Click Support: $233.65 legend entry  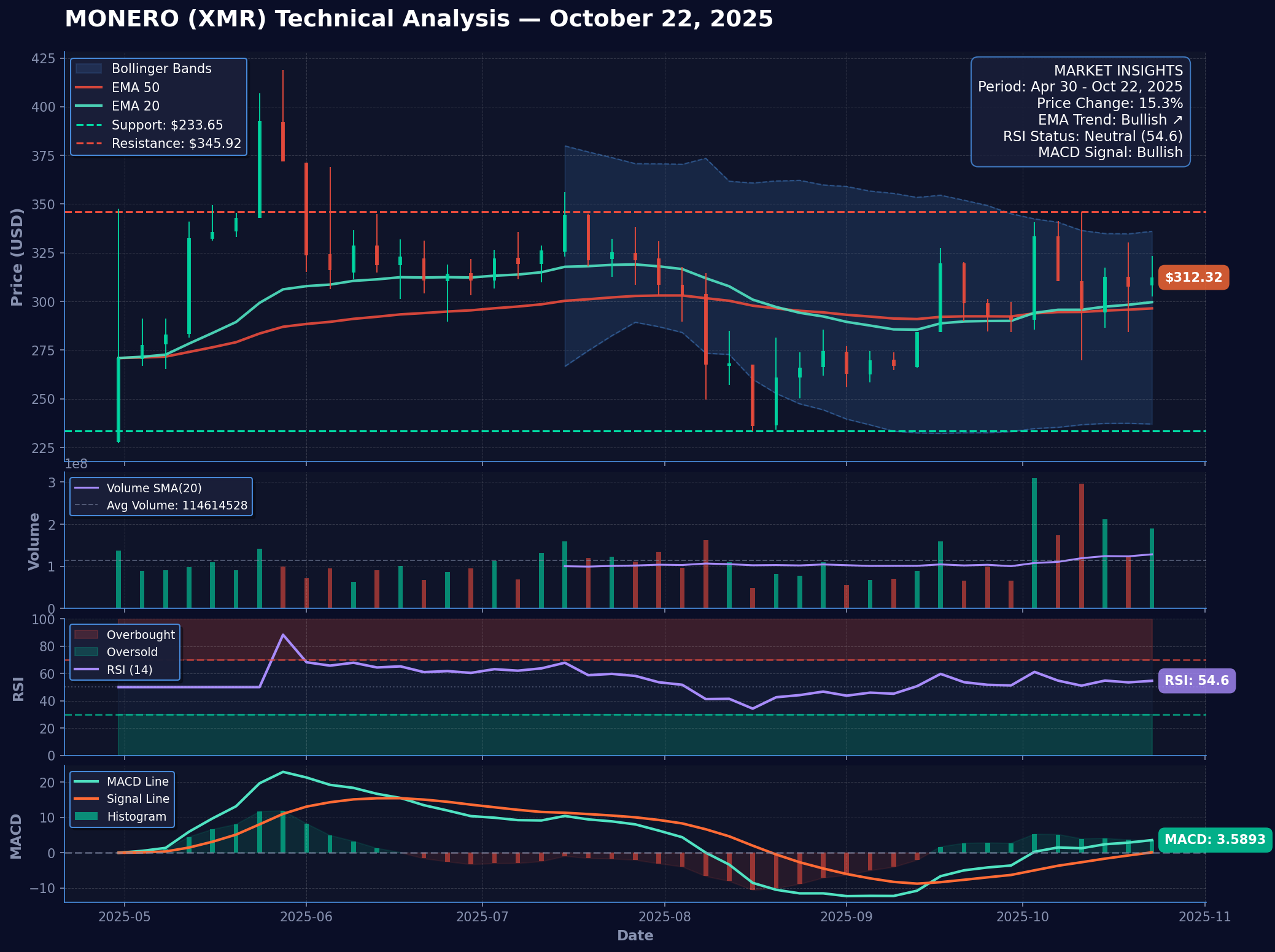(x=167, y=125)
